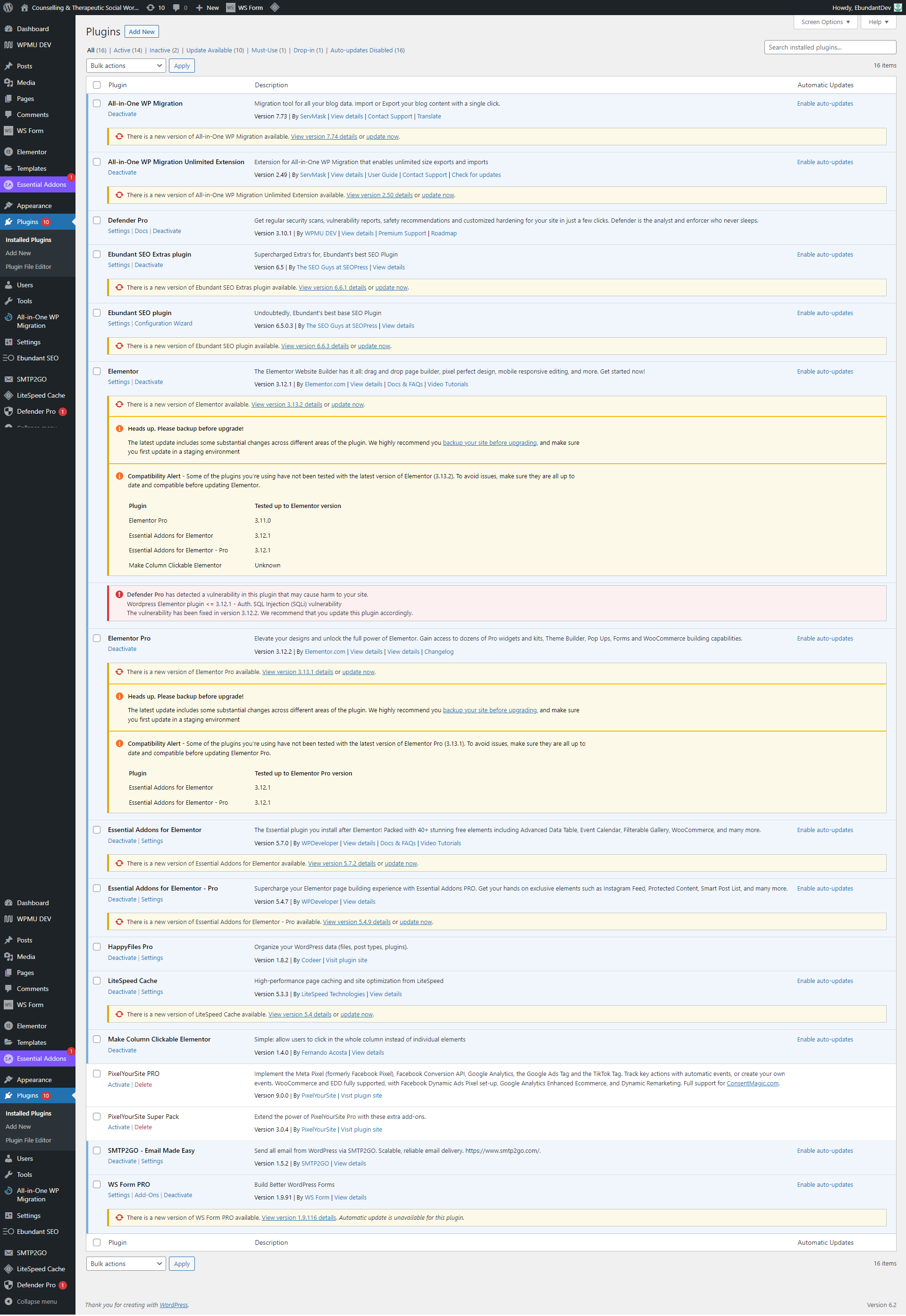
Task: Toggle the select-all checkbox in table header
Action: pos(97,85)
